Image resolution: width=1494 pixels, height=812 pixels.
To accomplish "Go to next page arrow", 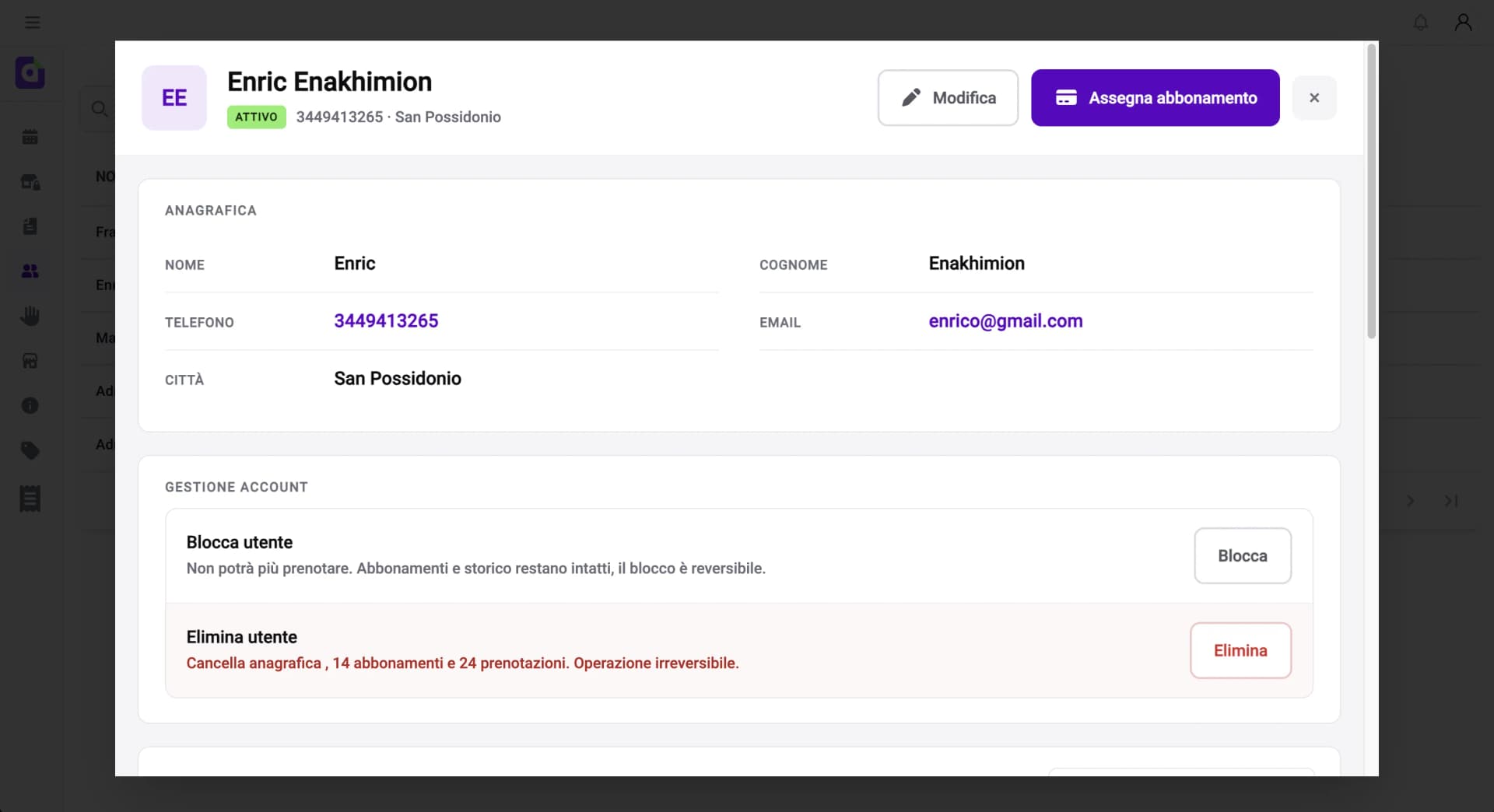I will pos(1410,501).
